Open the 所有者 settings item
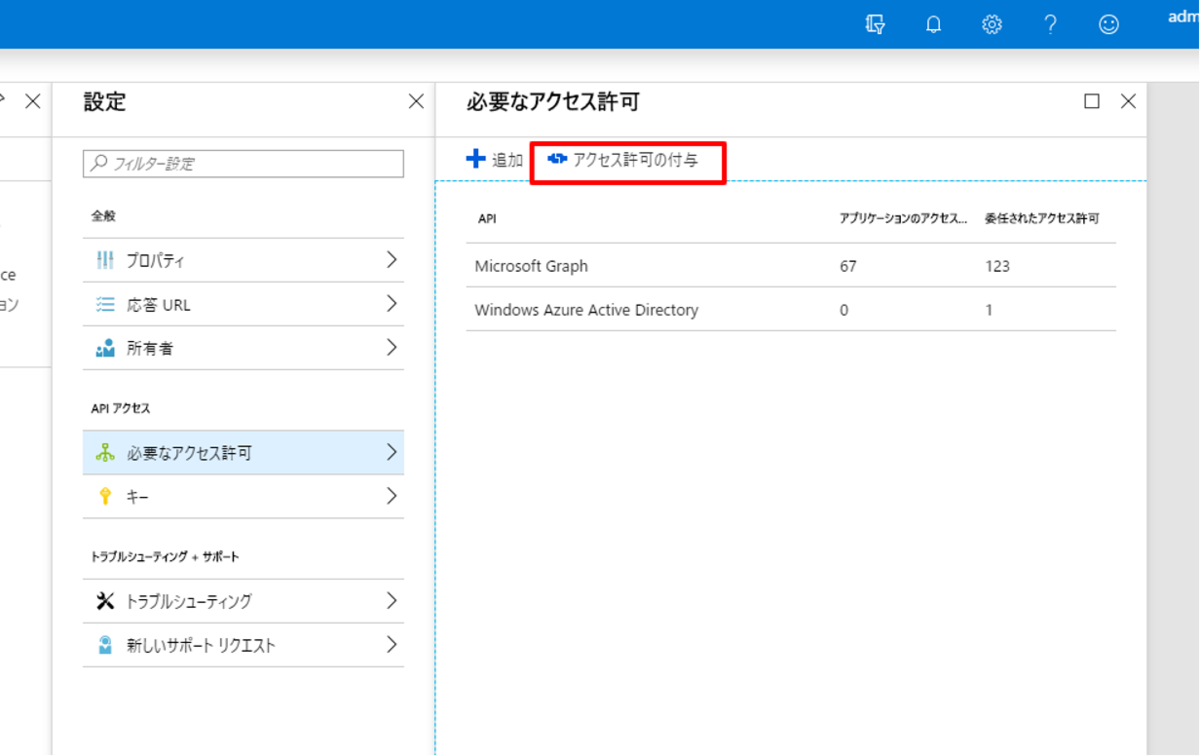Viewport: 1200px width, 756px height. point(243,348)
